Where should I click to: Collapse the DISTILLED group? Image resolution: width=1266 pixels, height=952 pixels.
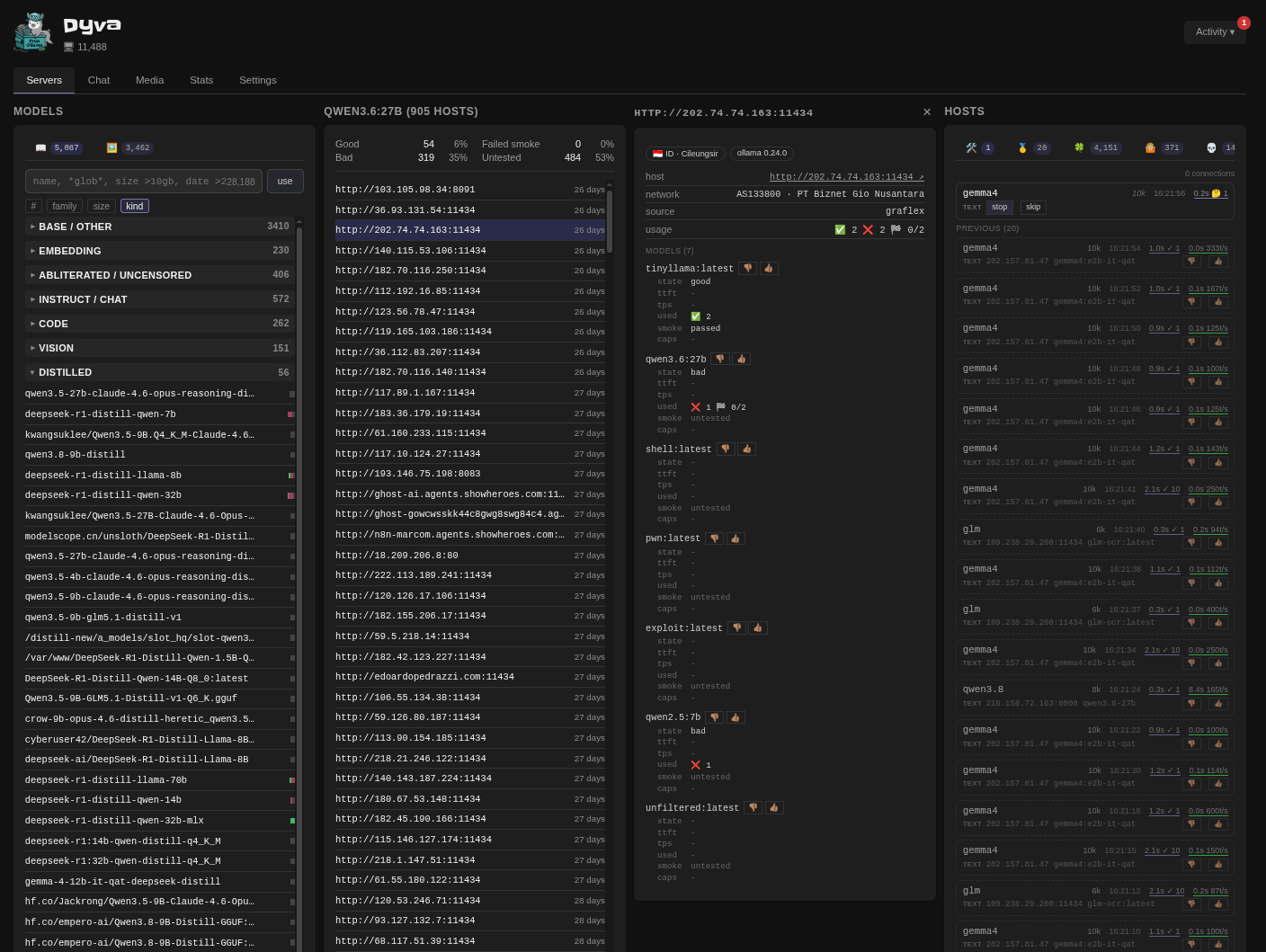[x=159, y=372]
